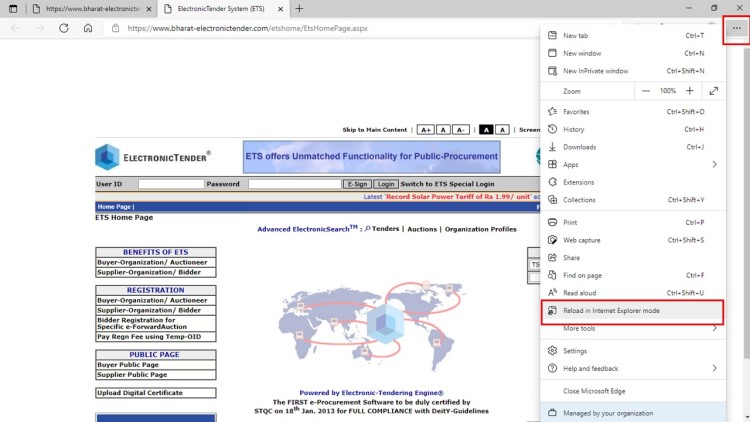Choose New InPrivate window from menu
The image size is (750, 422).
(x=596, y=71)
